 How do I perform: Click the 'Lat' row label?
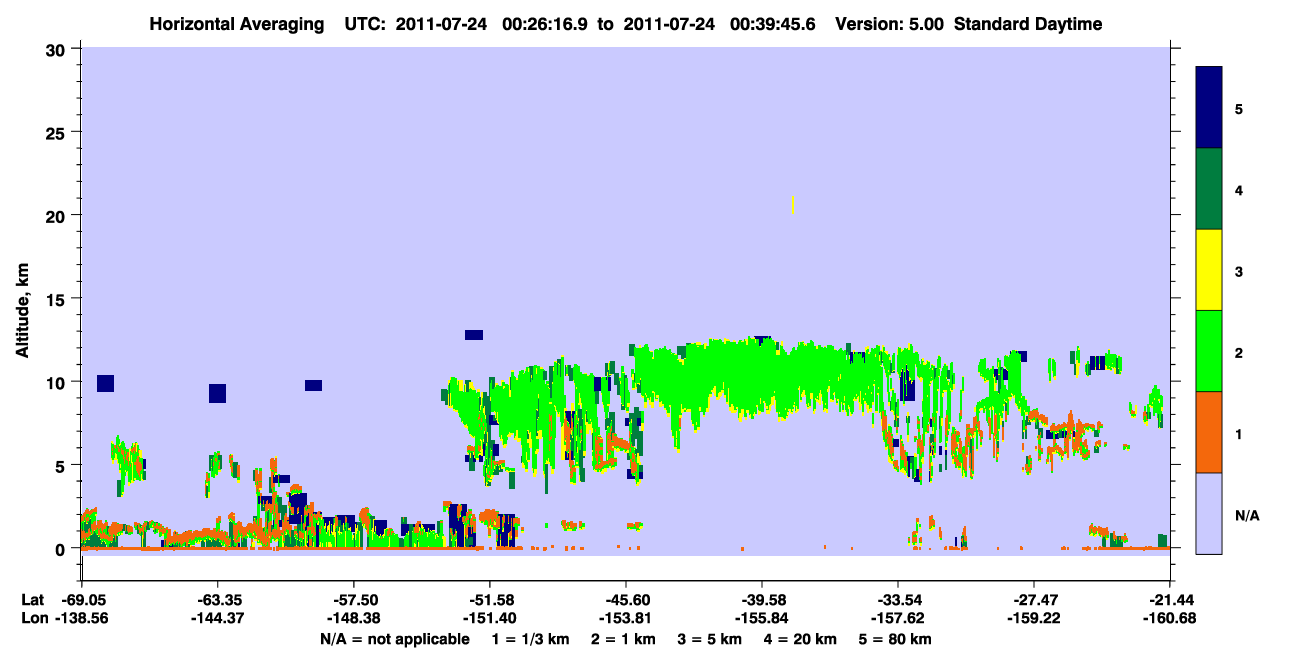32,599
